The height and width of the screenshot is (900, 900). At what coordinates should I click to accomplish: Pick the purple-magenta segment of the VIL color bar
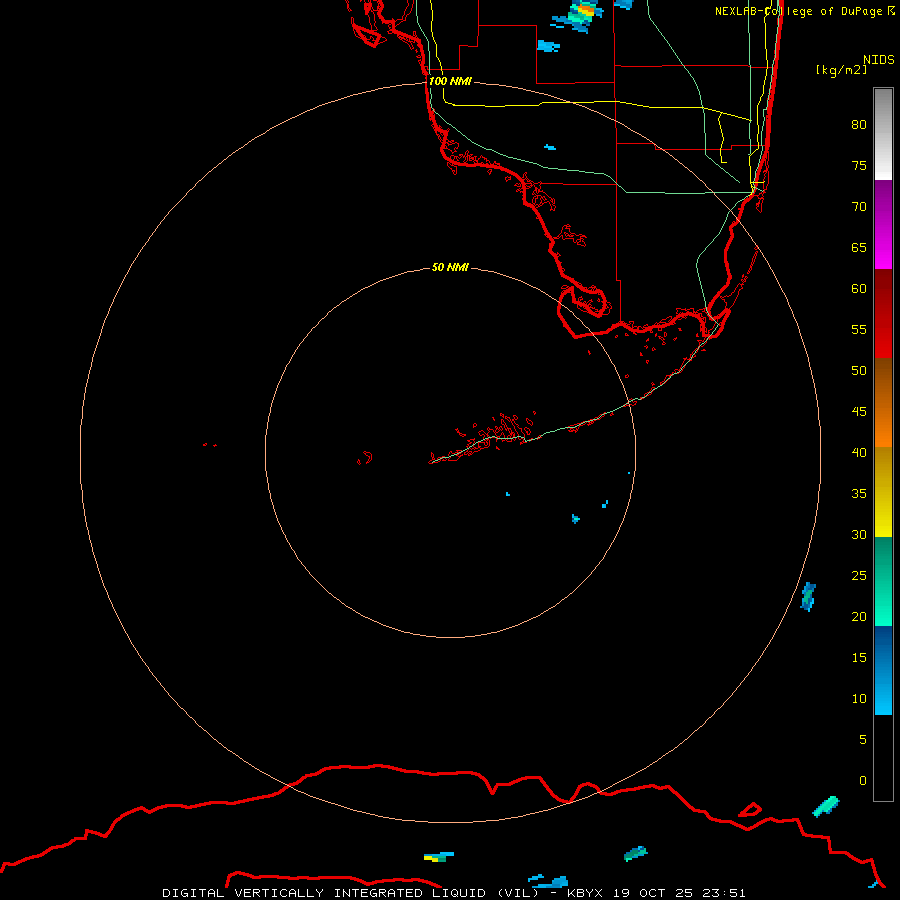(883, 224)
